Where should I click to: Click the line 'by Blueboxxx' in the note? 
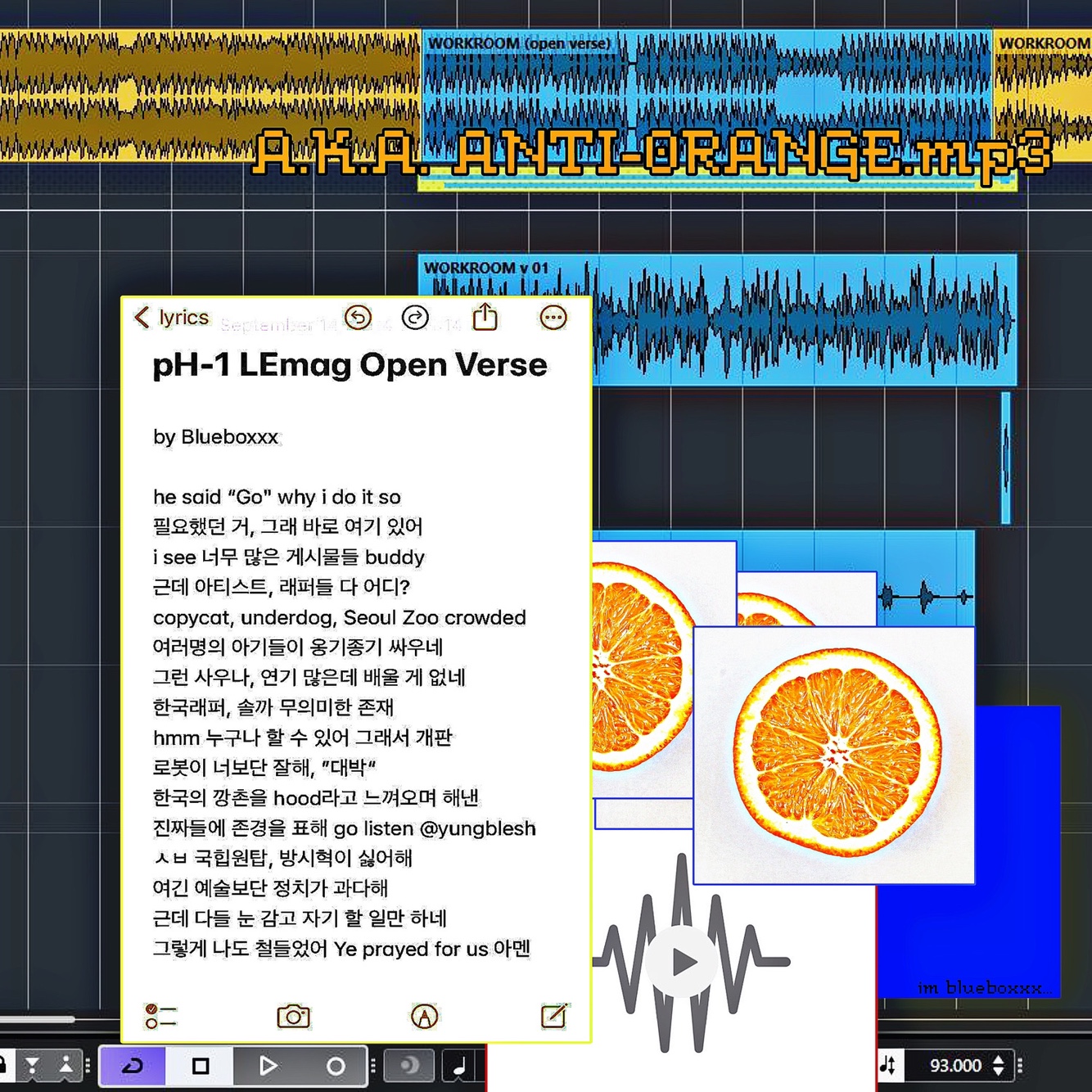216,436
